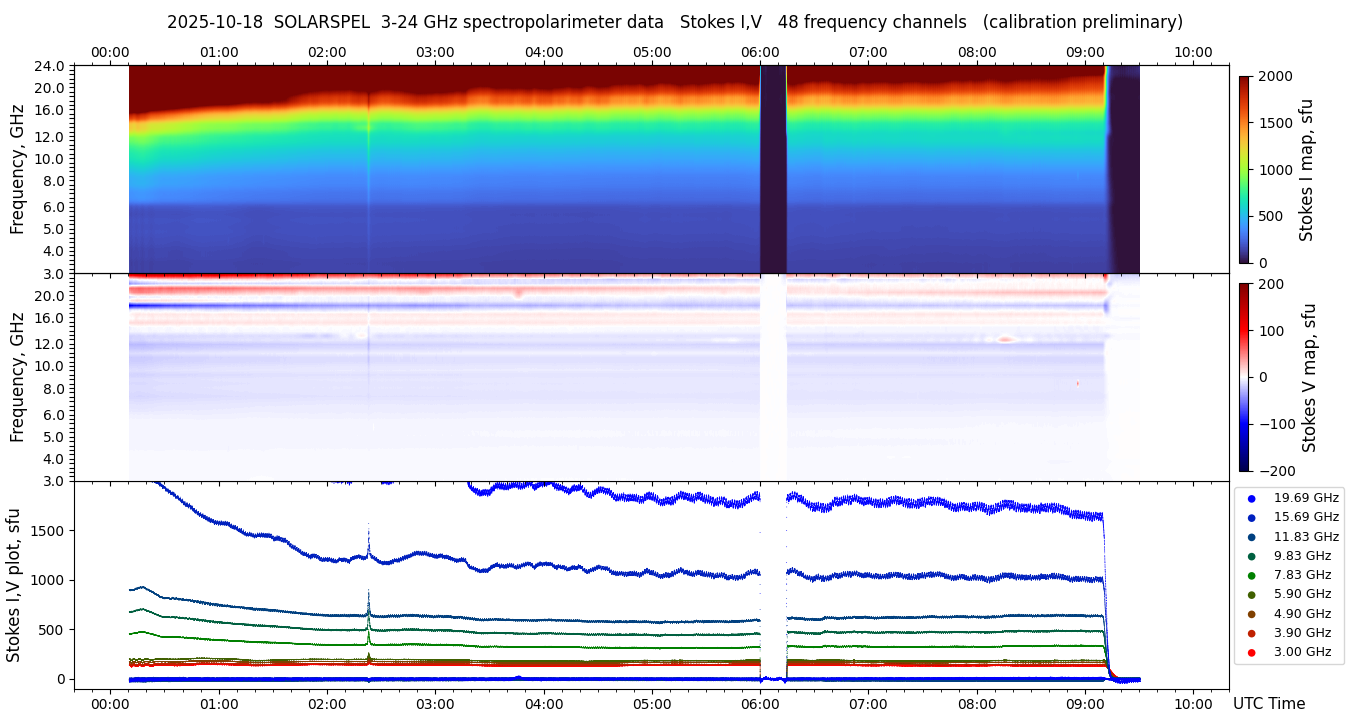Click the 15.69 GHz legend marker dot
This screenshot has height=725, width=1350.
coord(1251,517)
